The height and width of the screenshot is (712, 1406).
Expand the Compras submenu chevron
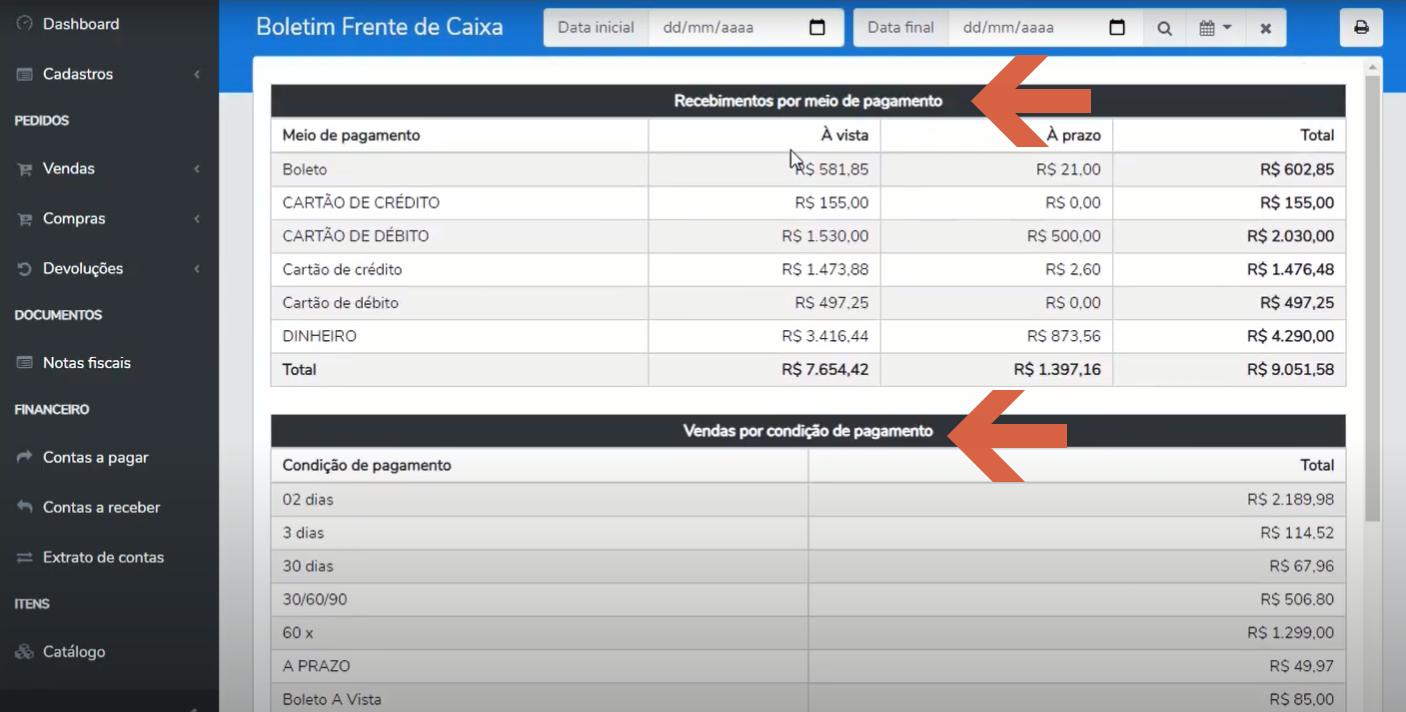pyautogui.click(x=197, y=219)
